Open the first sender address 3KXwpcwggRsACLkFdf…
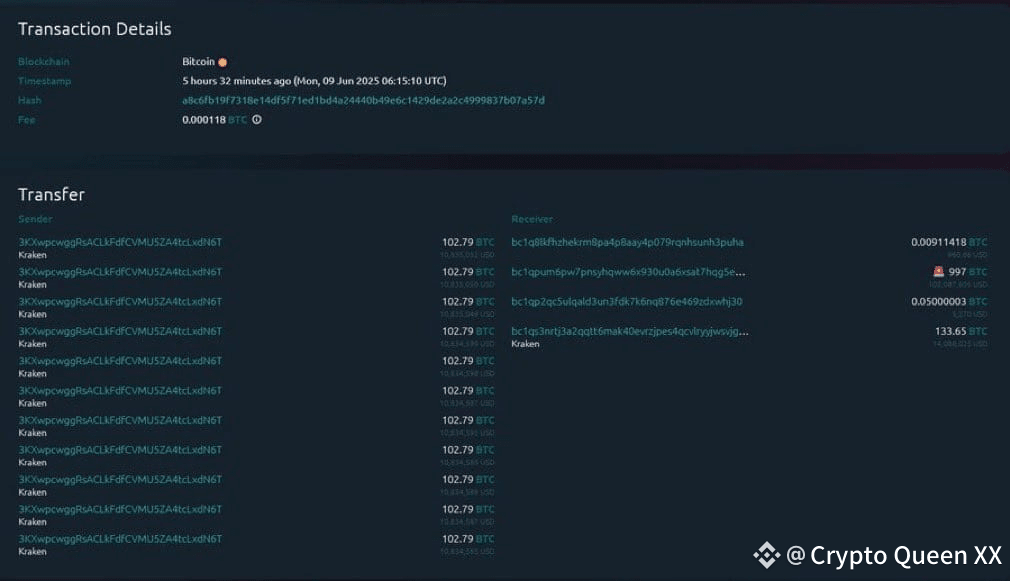 tap(120, 242)
